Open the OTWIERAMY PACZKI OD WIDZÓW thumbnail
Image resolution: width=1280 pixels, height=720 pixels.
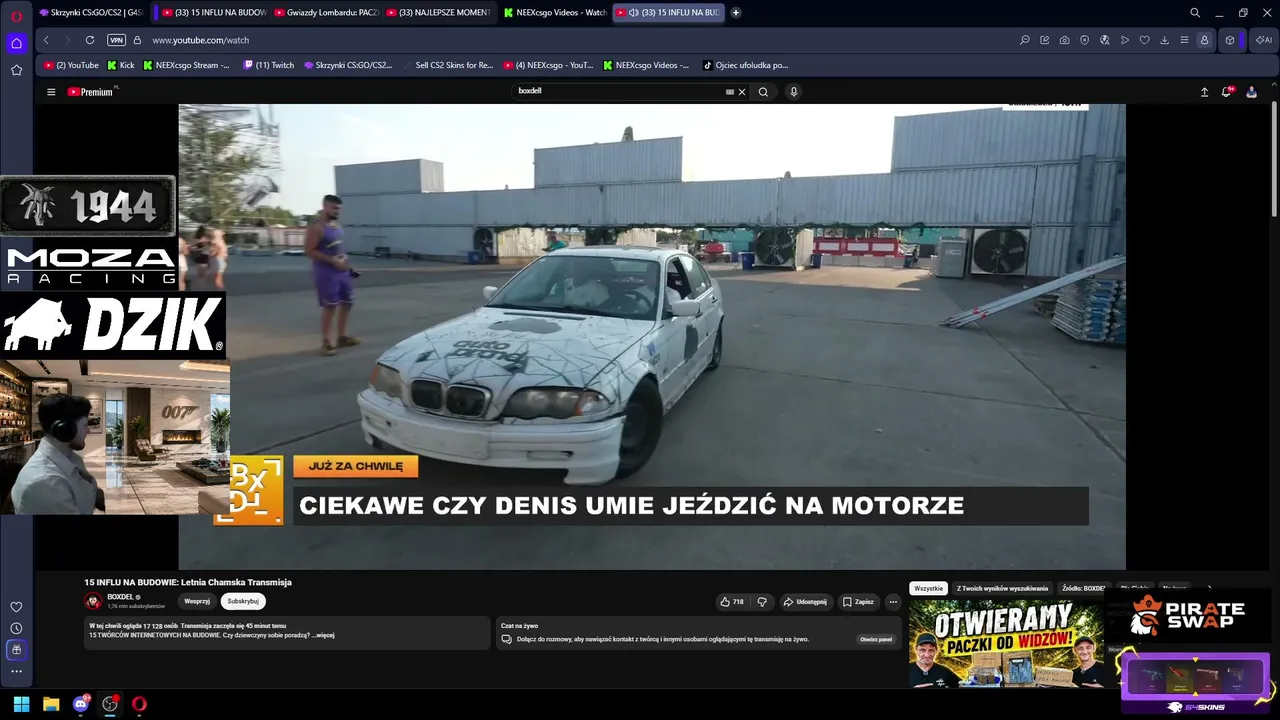1006,643
